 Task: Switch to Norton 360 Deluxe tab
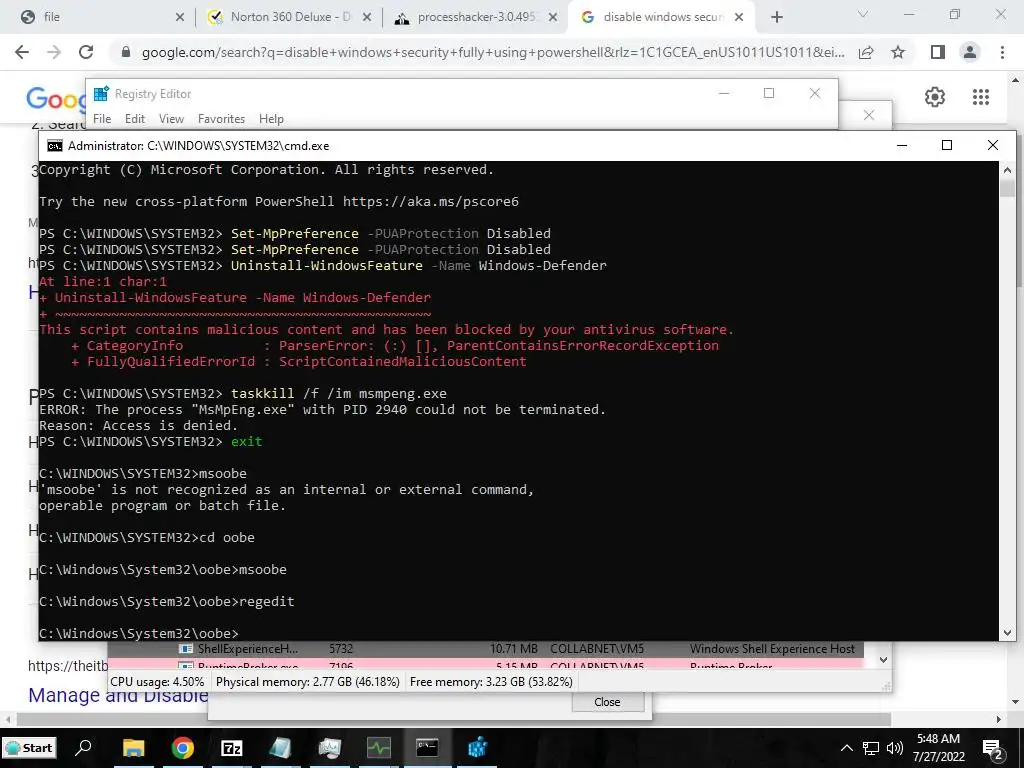click(x=287, y=17)
